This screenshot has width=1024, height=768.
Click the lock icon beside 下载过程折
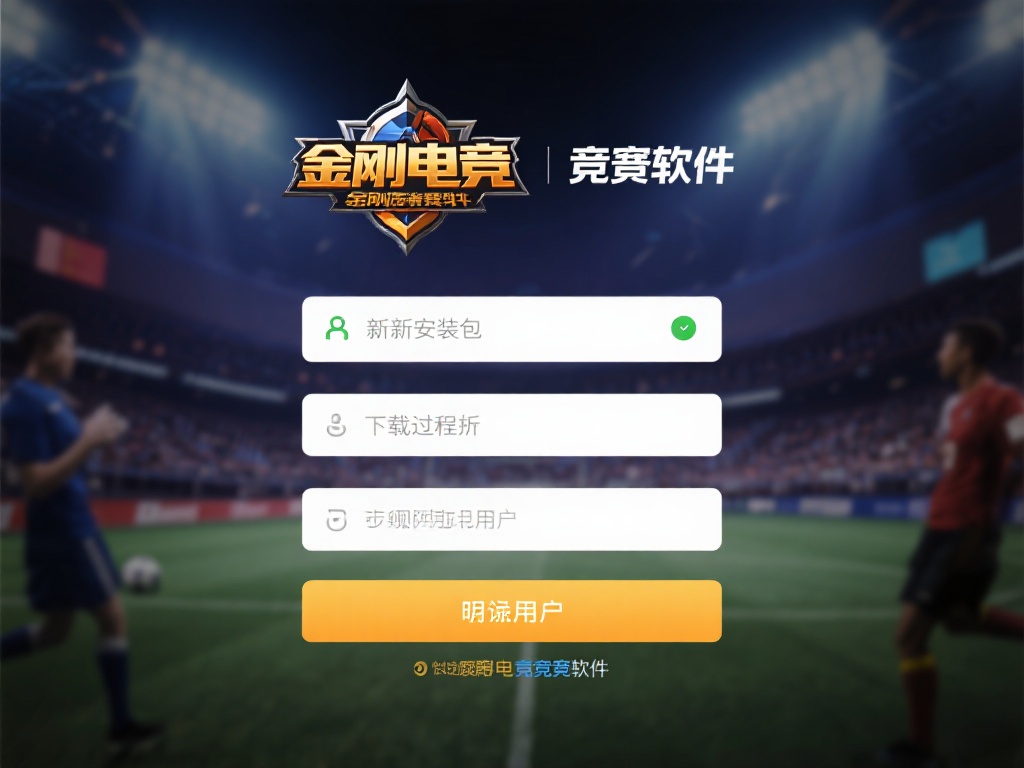pyautogui.click(x=336, y=425)
